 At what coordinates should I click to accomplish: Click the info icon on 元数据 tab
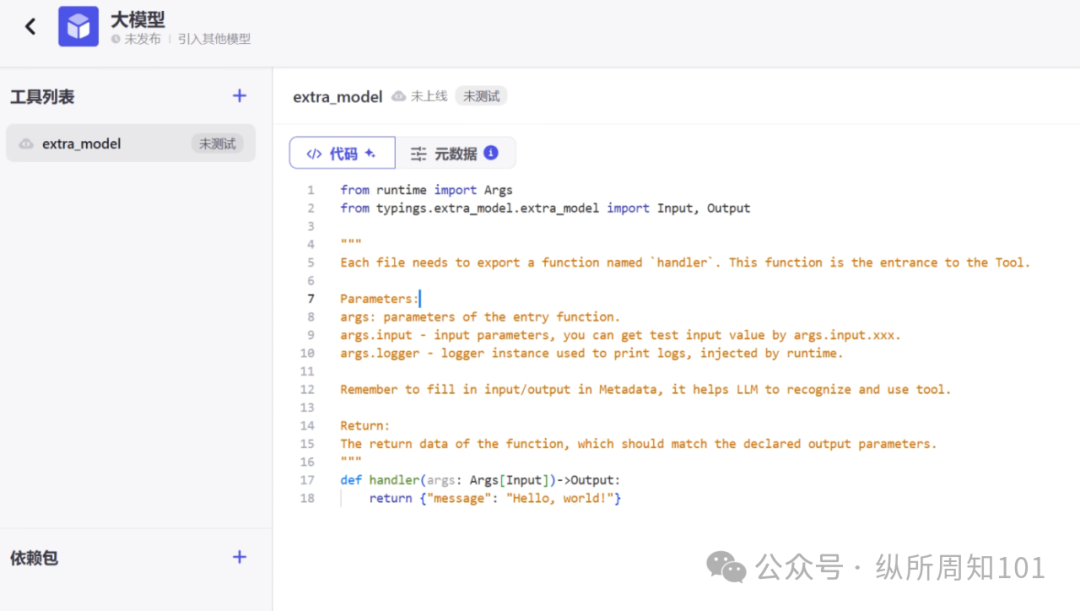click(491, 153)
